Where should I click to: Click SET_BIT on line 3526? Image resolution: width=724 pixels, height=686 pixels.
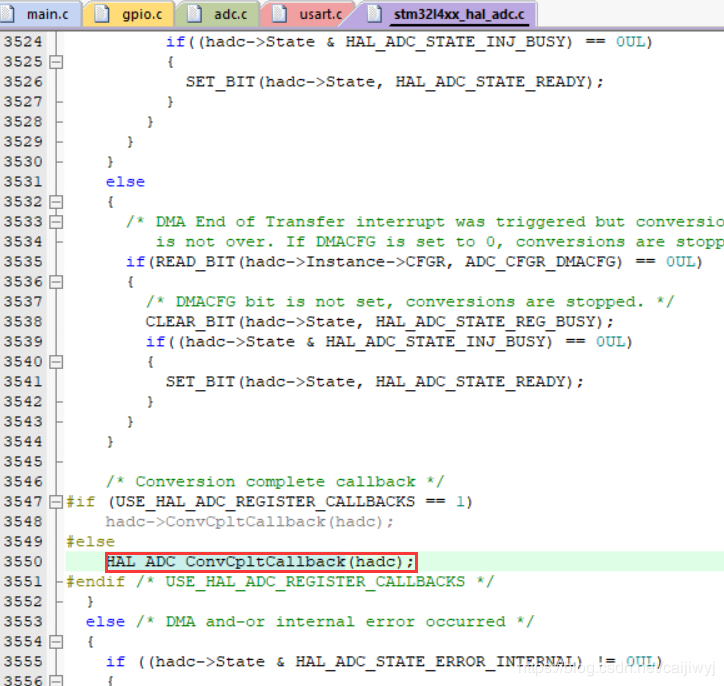[x=220, y=82]
